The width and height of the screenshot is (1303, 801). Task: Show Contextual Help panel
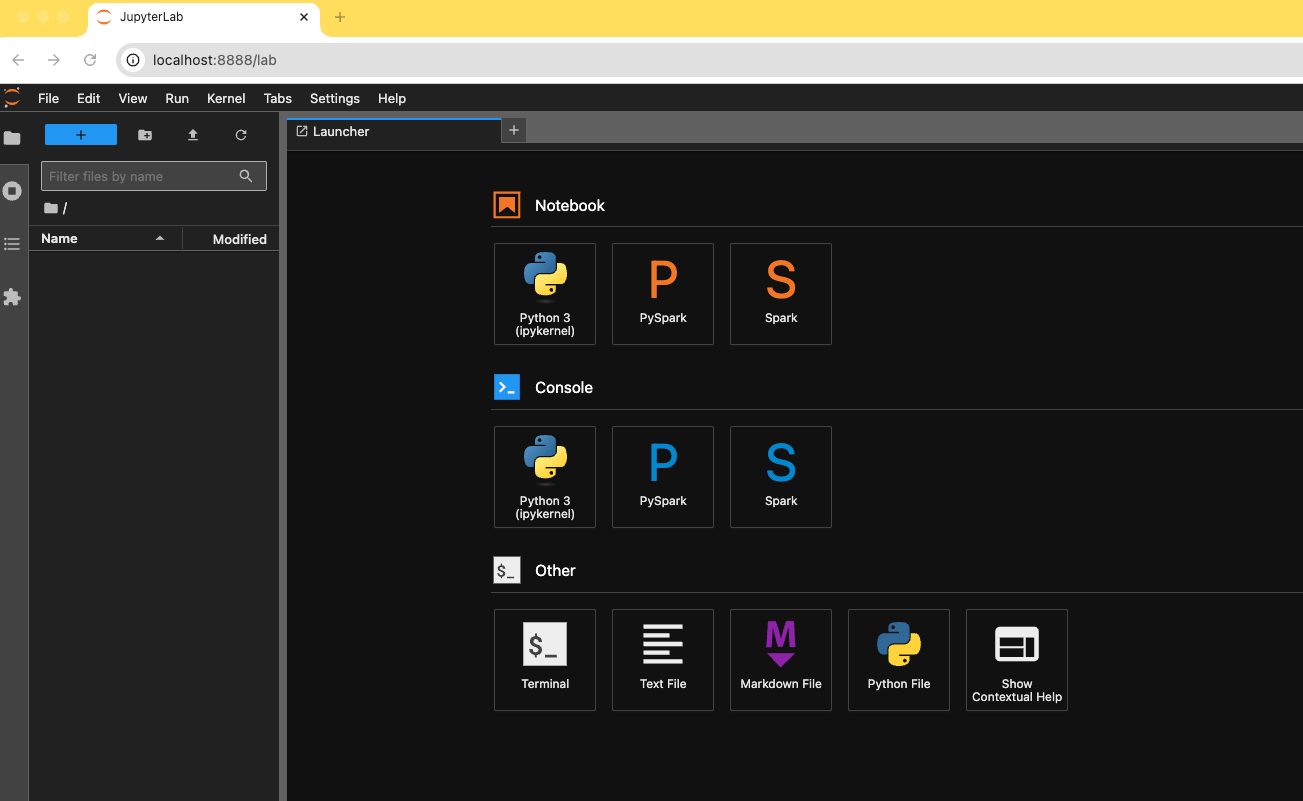click(1017, 660)
